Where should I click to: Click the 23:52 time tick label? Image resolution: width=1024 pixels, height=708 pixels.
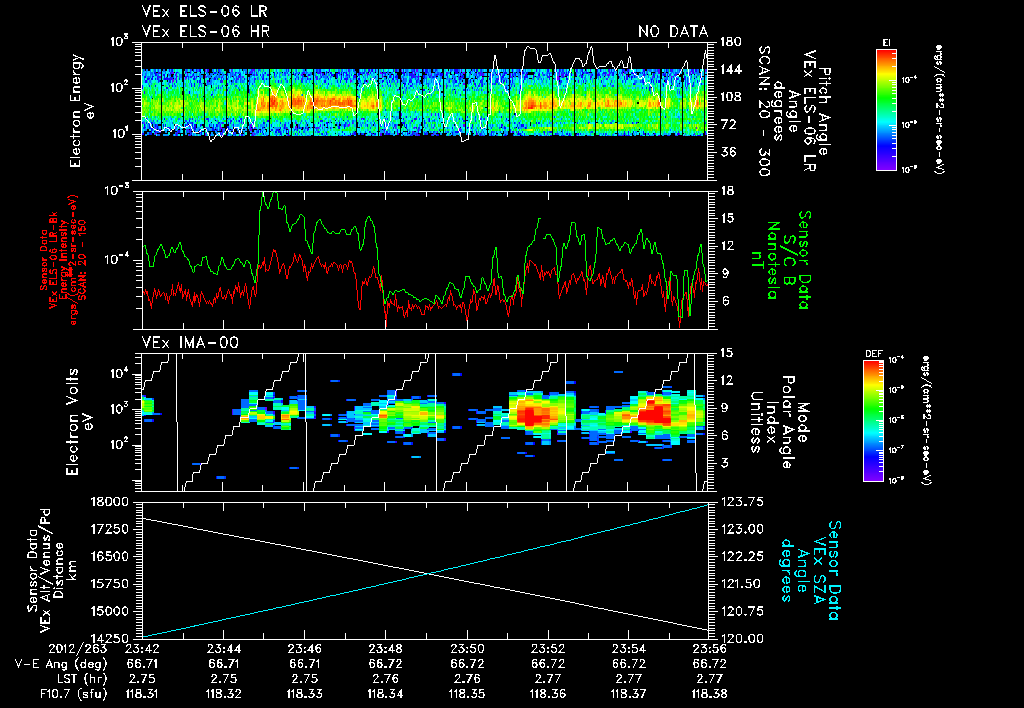tap(547, 649)
